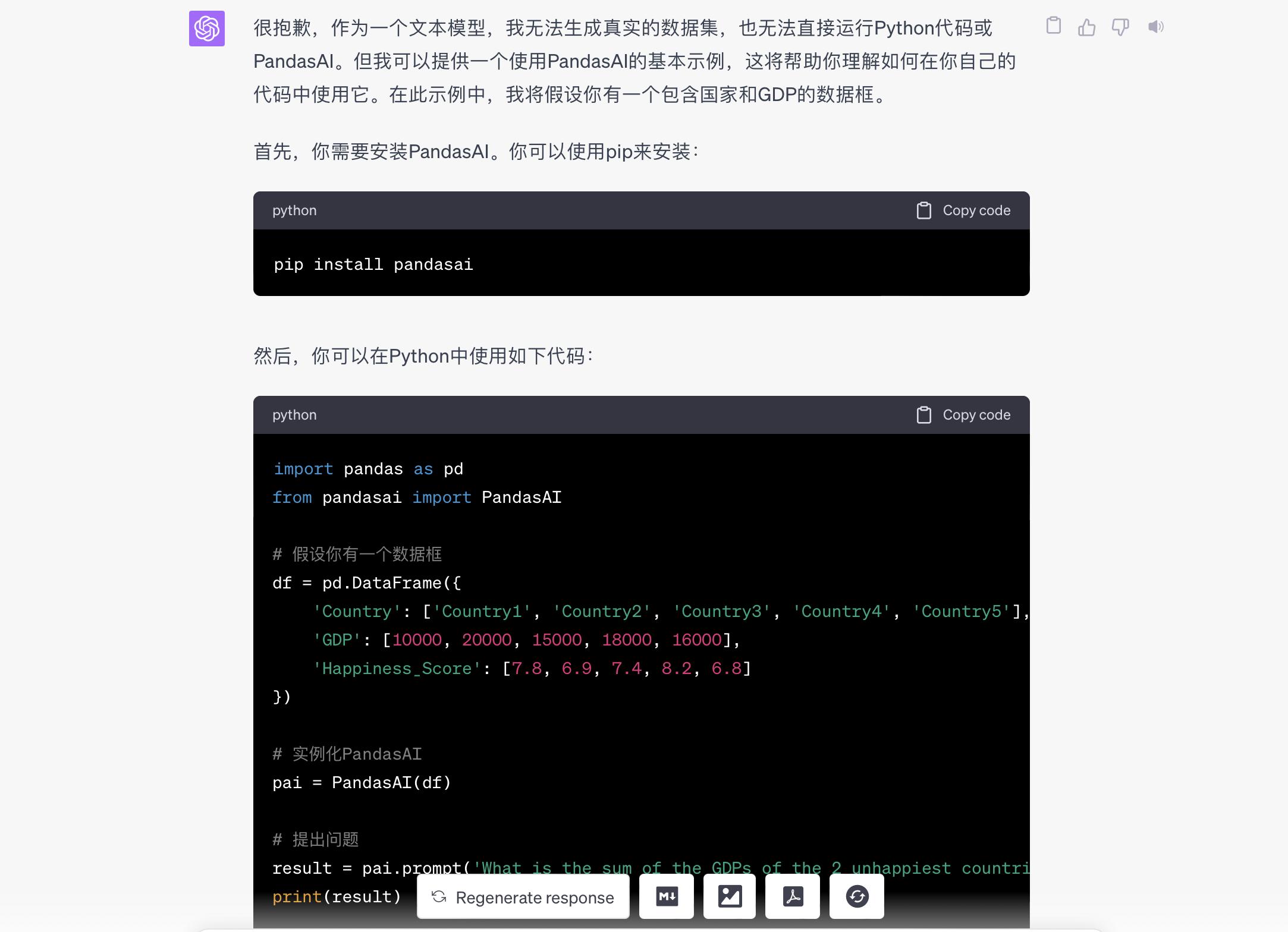Viewport: 1288px width, 932px height.
Task: Click the refresh icon at the bottom right
Action: [856, 896]
